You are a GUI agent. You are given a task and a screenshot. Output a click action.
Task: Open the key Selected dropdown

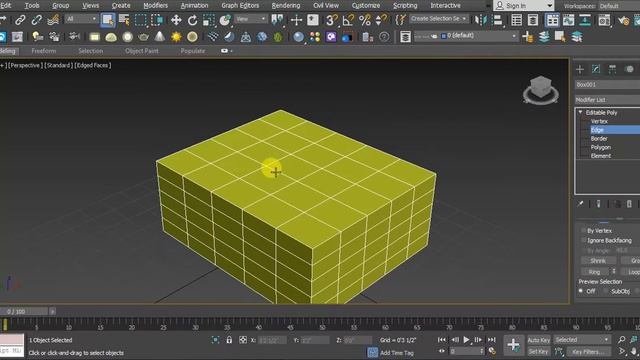click(x=582, y=340)
